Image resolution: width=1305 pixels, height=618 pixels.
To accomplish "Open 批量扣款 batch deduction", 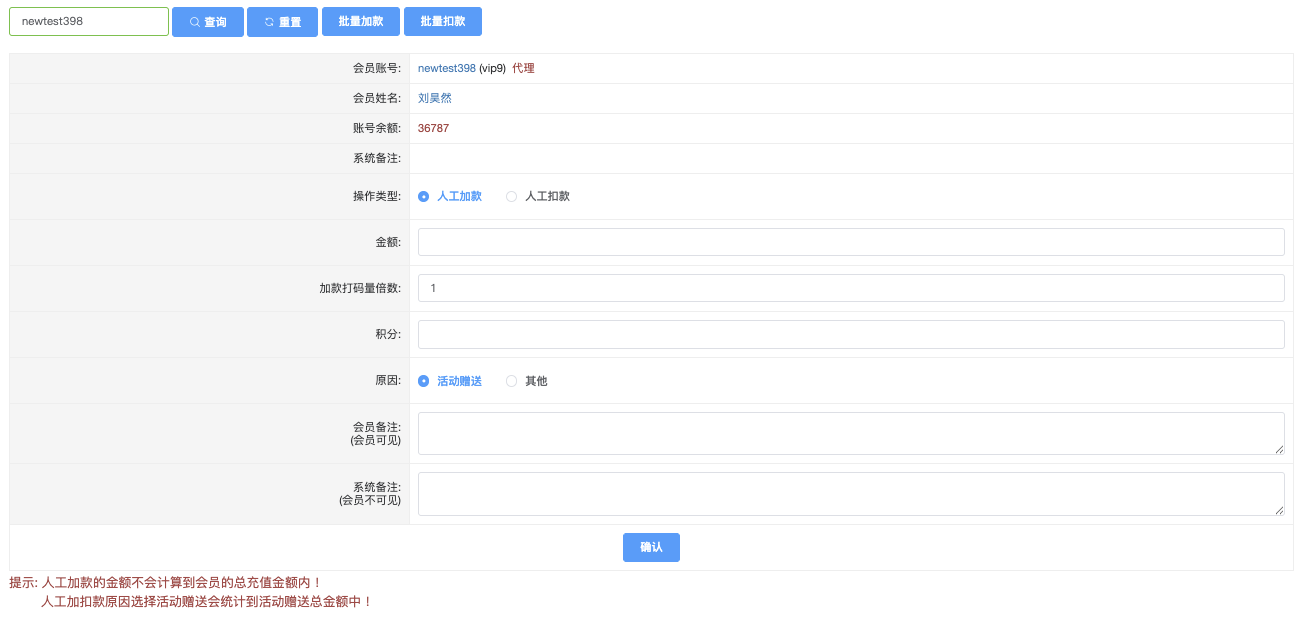I will [x=442, y=22].
